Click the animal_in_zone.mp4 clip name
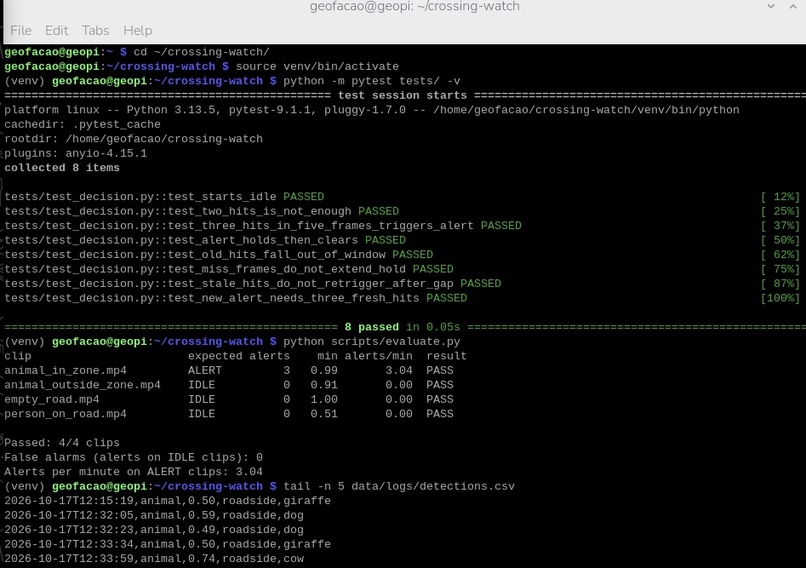The height and width of the screenshot is (568, 806). pos(65,370)
